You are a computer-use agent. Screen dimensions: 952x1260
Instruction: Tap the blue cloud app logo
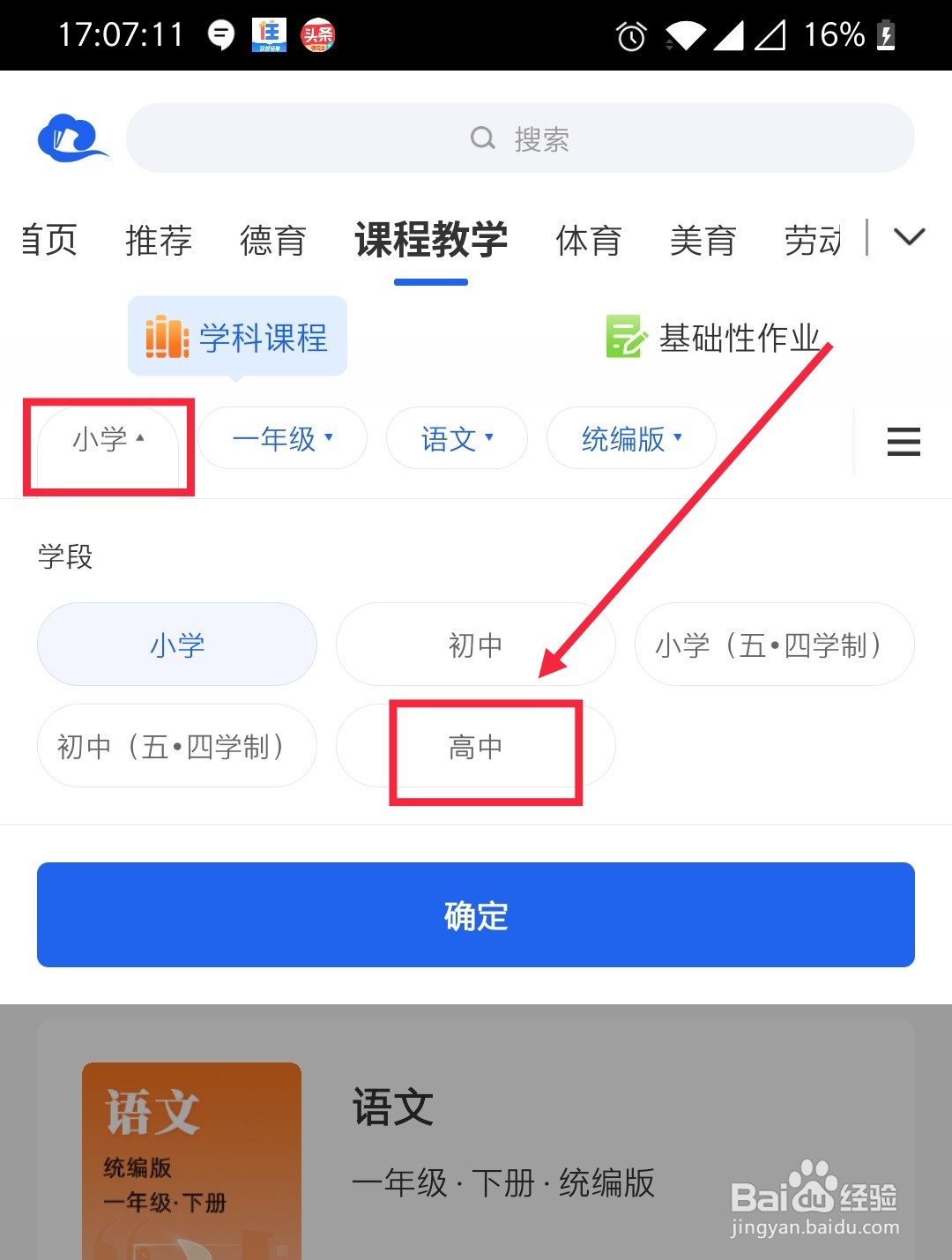[72, 138]
